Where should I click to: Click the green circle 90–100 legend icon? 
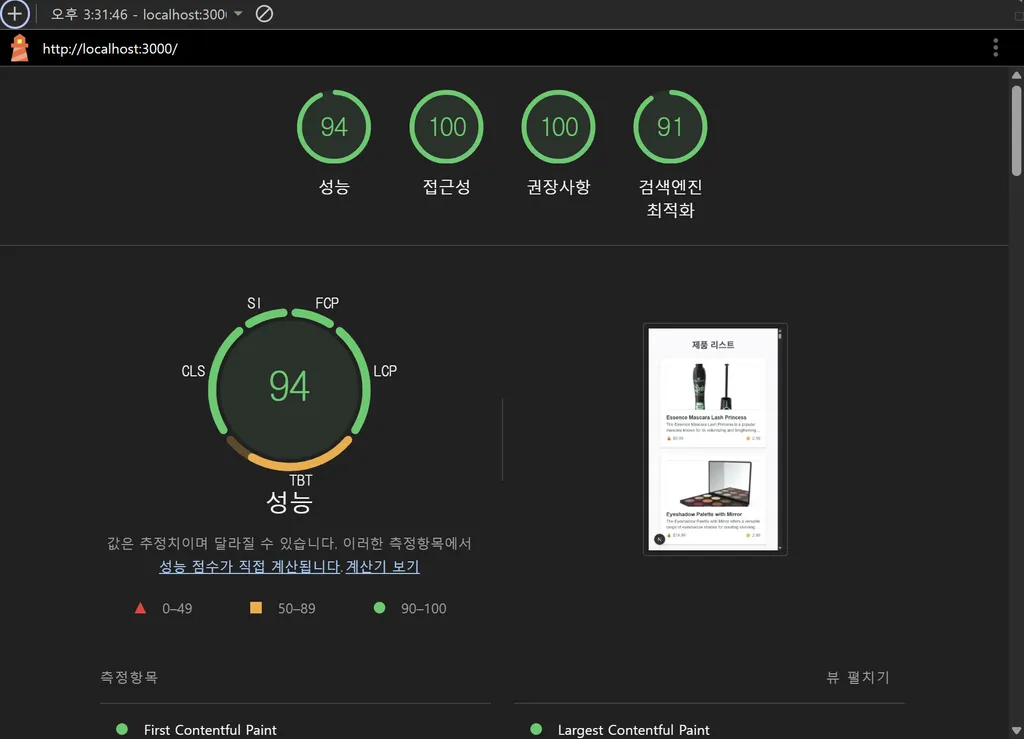[379, 608]
